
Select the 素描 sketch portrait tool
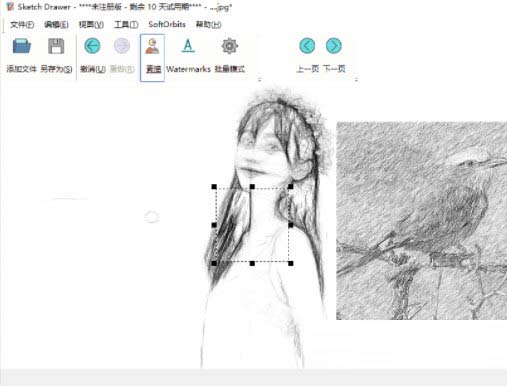(152, 57)
